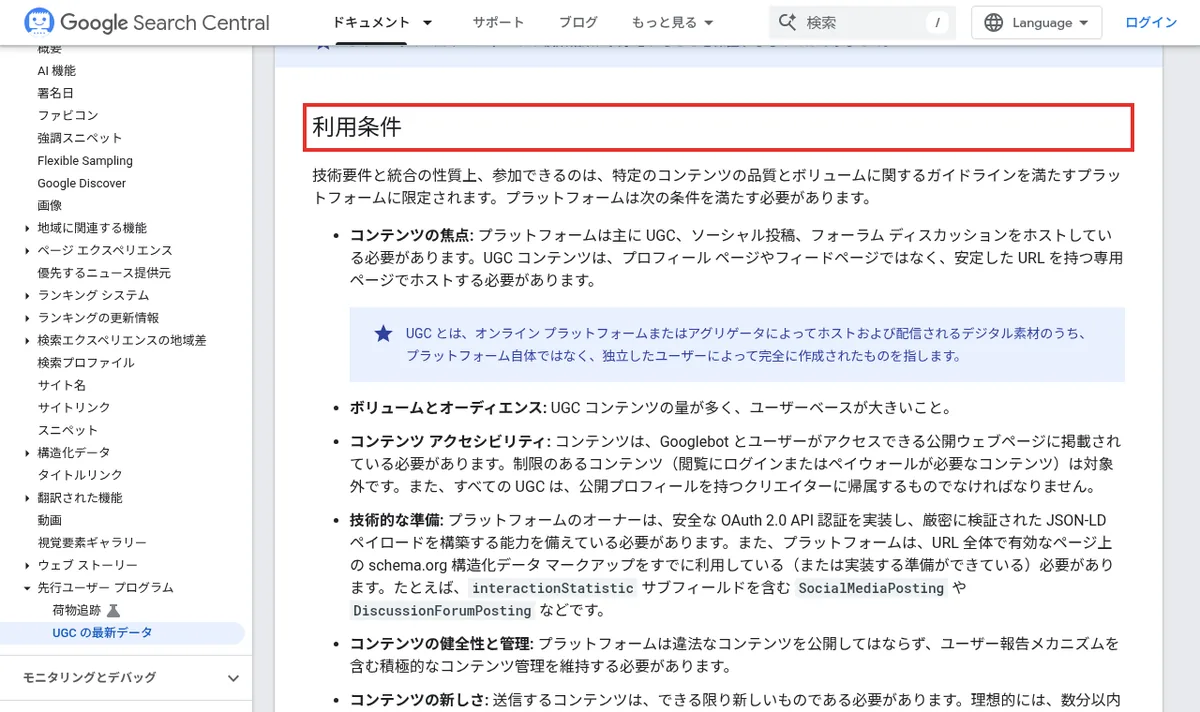Click the コンテンツの焦点 bold label
Viewport: 1200px width, 712px height.
[412, 236]
